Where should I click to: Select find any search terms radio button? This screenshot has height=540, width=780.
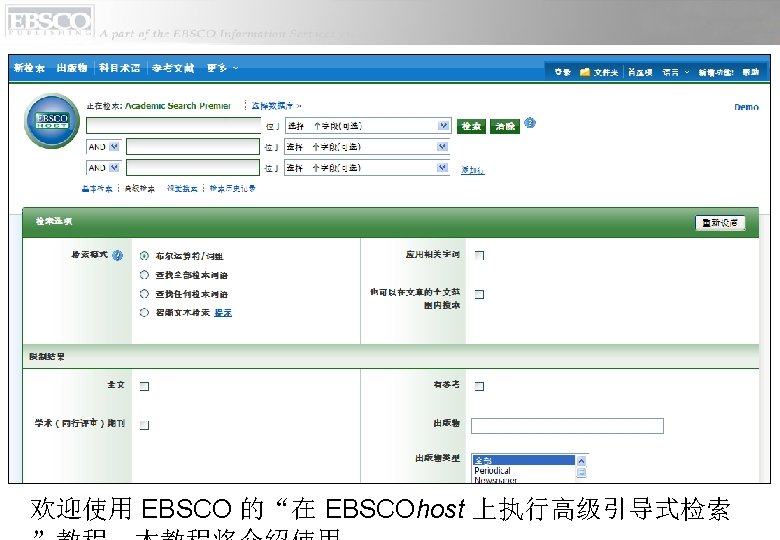[144, 293]
